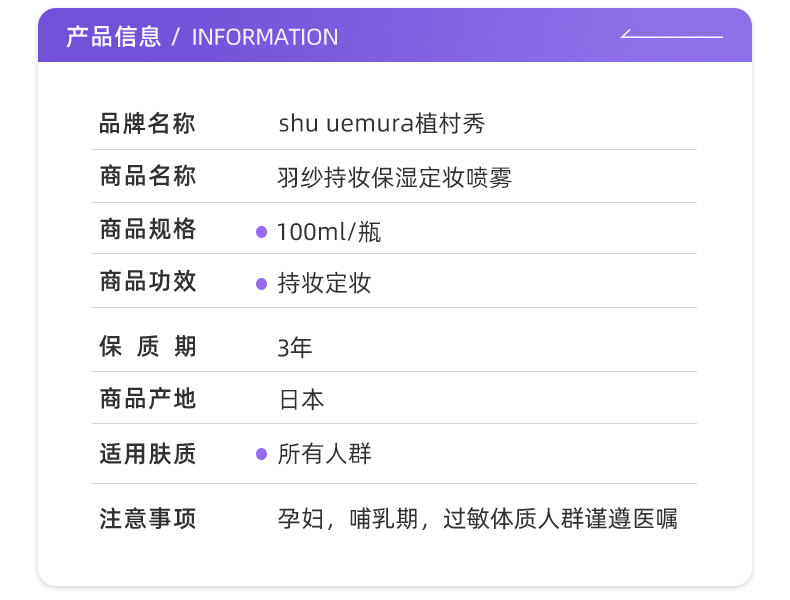Click the INFORMATION header text

(265, 38)
